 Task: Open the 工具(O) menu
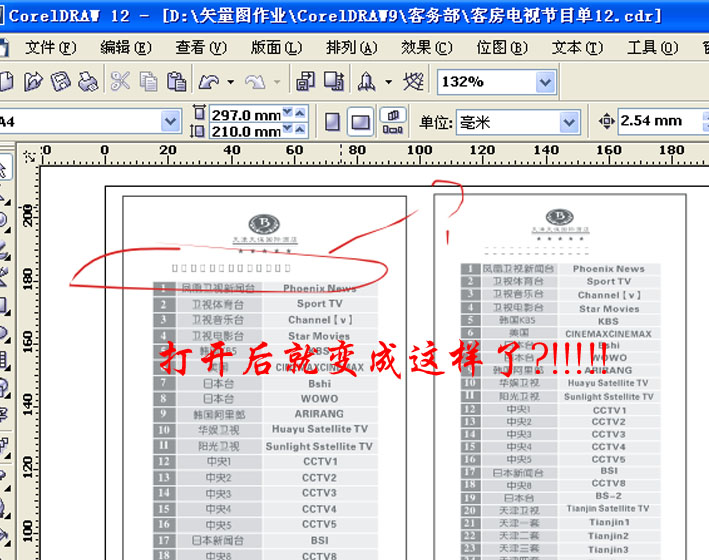[x=652, y=47]
